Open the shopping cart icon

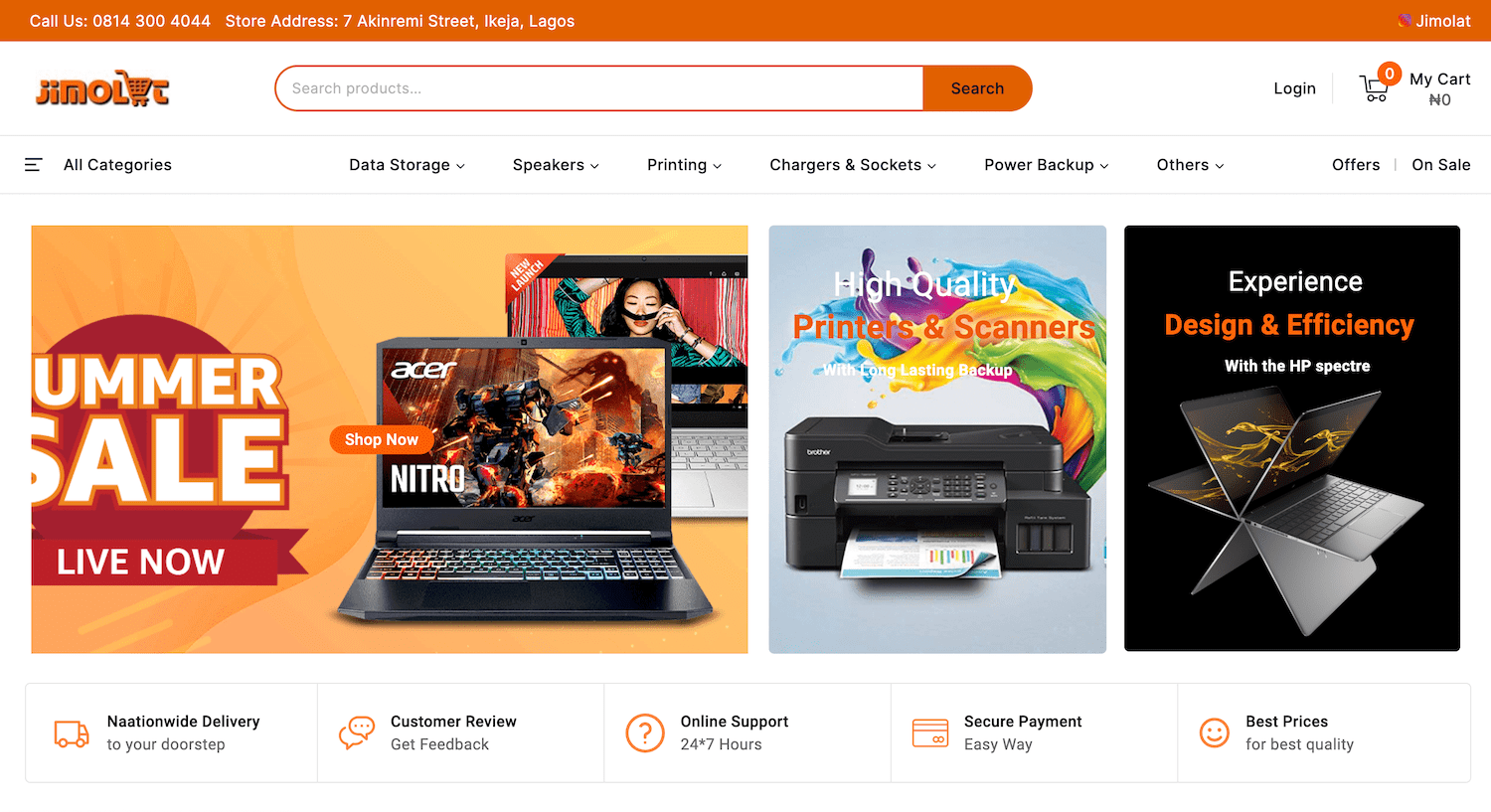click(x=1375, y=88)
